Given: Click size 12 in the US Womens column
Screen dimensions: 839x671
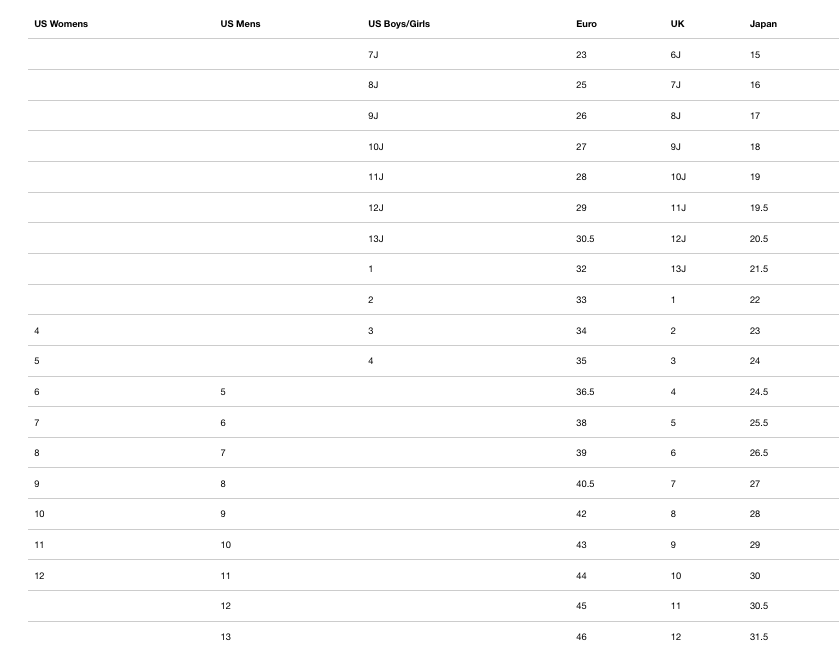Looking at the screenshot, I should tap(40, 576).
